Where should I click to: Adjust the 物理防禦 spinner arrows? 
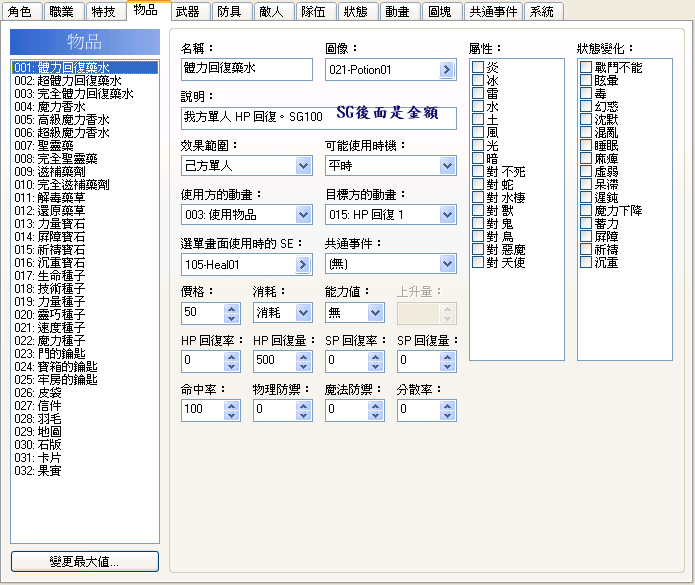pos(304,410)
